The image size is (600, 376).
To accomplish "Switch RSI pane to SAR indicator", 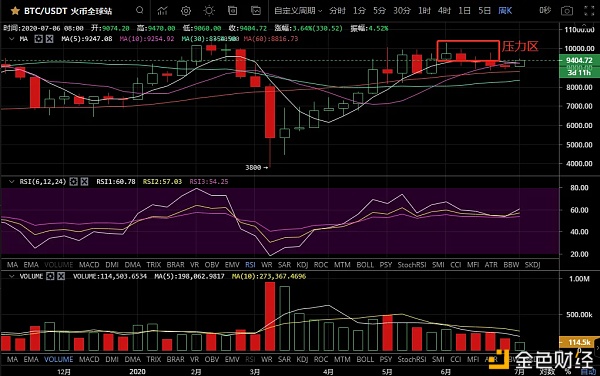I will click(284, 265).
